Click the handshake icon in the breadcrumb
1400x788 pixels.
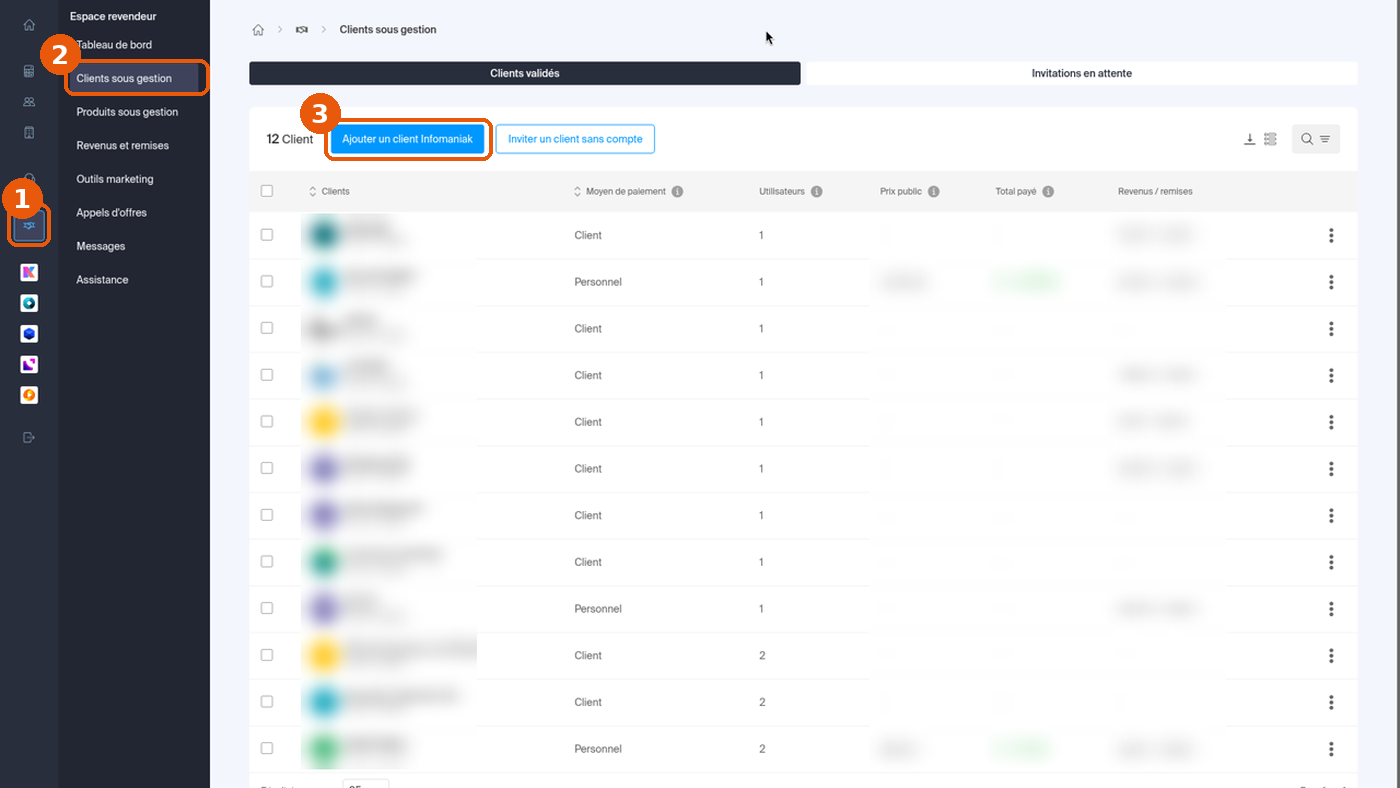[x=301, y=30]
